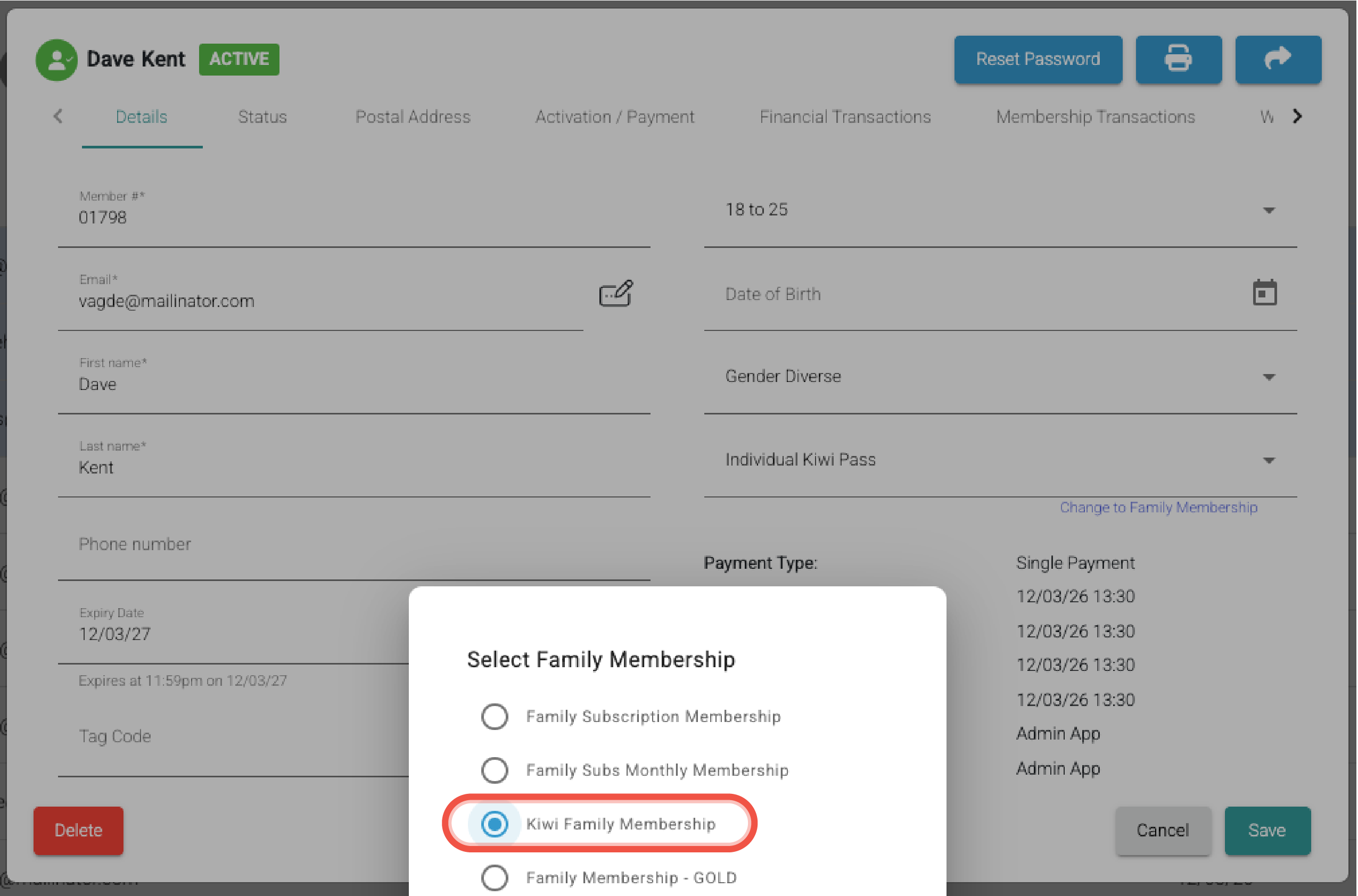The image size is (1358, 896).
Task: Click the share arrow icon button
Action: 1278,60
